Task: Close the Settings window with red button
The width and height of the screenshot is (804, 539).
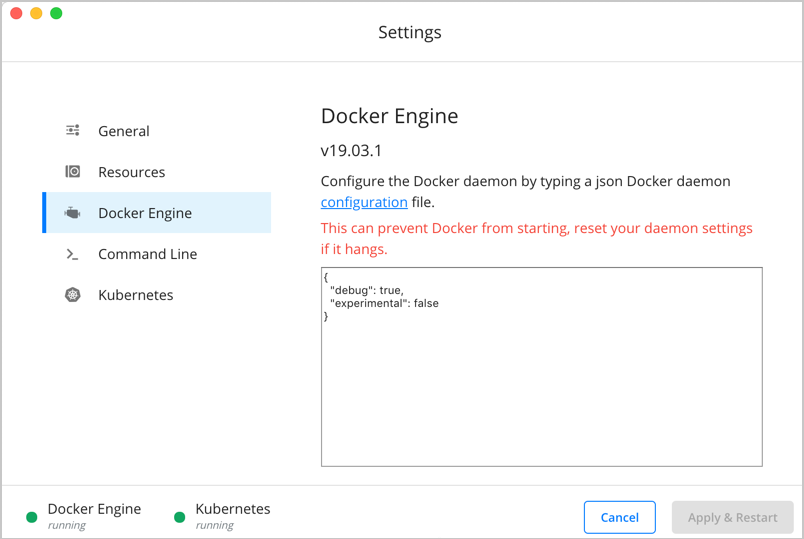Action: click(x=16, y=13)
